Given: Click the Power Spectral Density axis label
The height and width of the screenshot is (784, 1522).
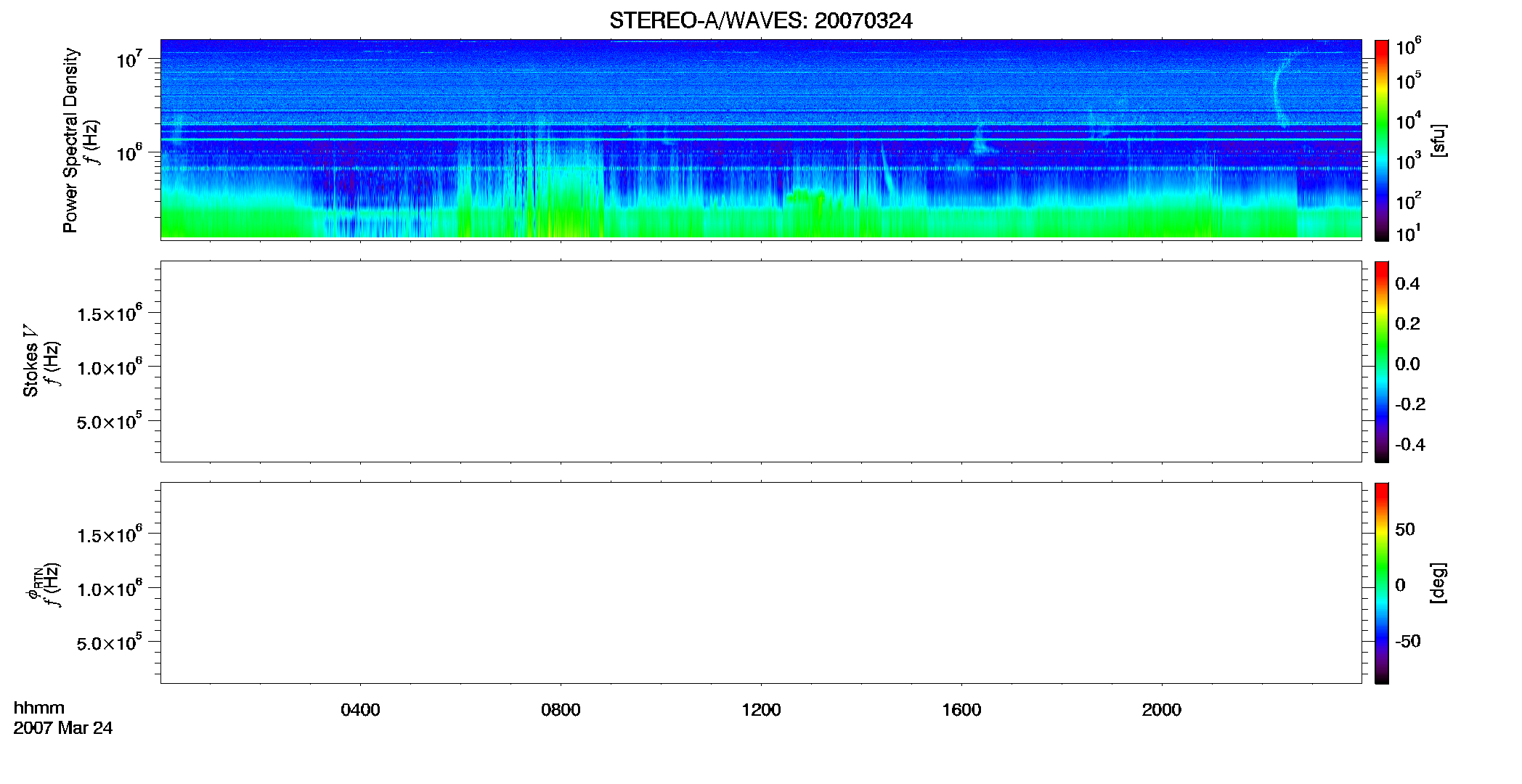Looking at the screenshot, I should tap(70, 140).
